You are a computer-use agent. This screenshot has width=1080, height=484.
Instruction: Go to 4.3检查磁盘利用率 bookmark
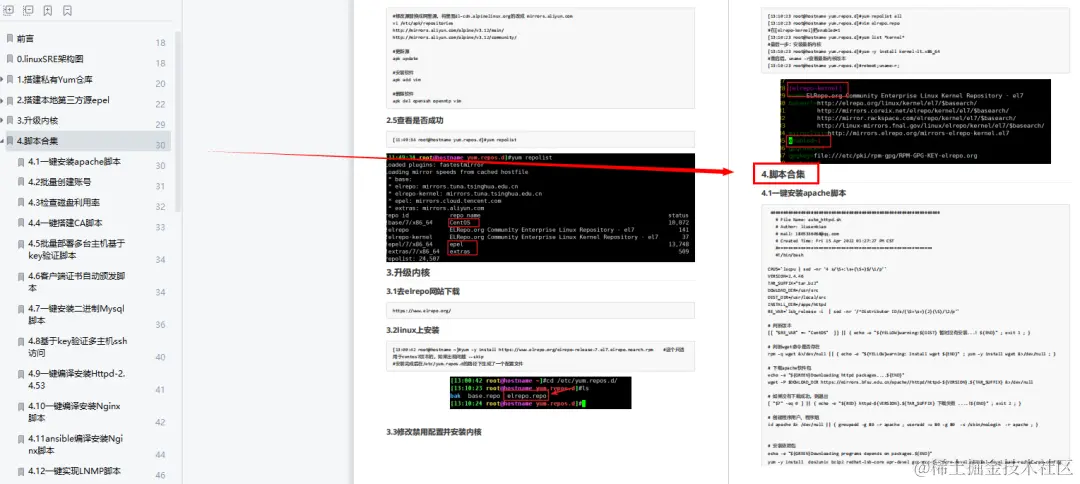tap(64, 202)
